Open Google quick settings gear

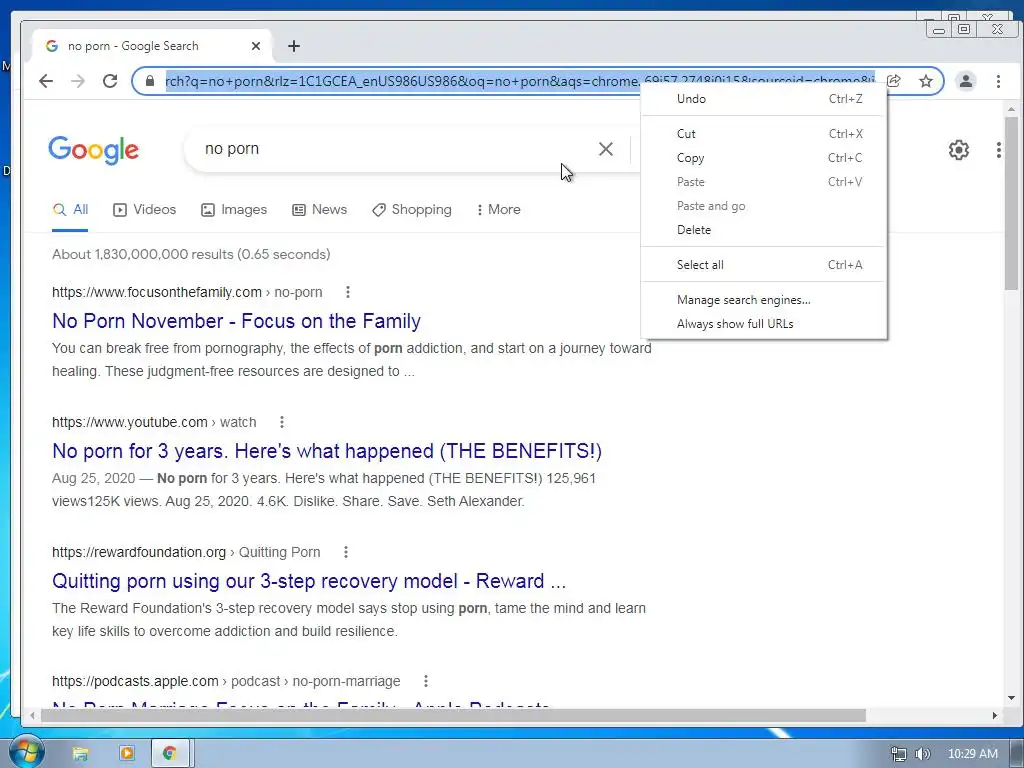coord(958,150)
